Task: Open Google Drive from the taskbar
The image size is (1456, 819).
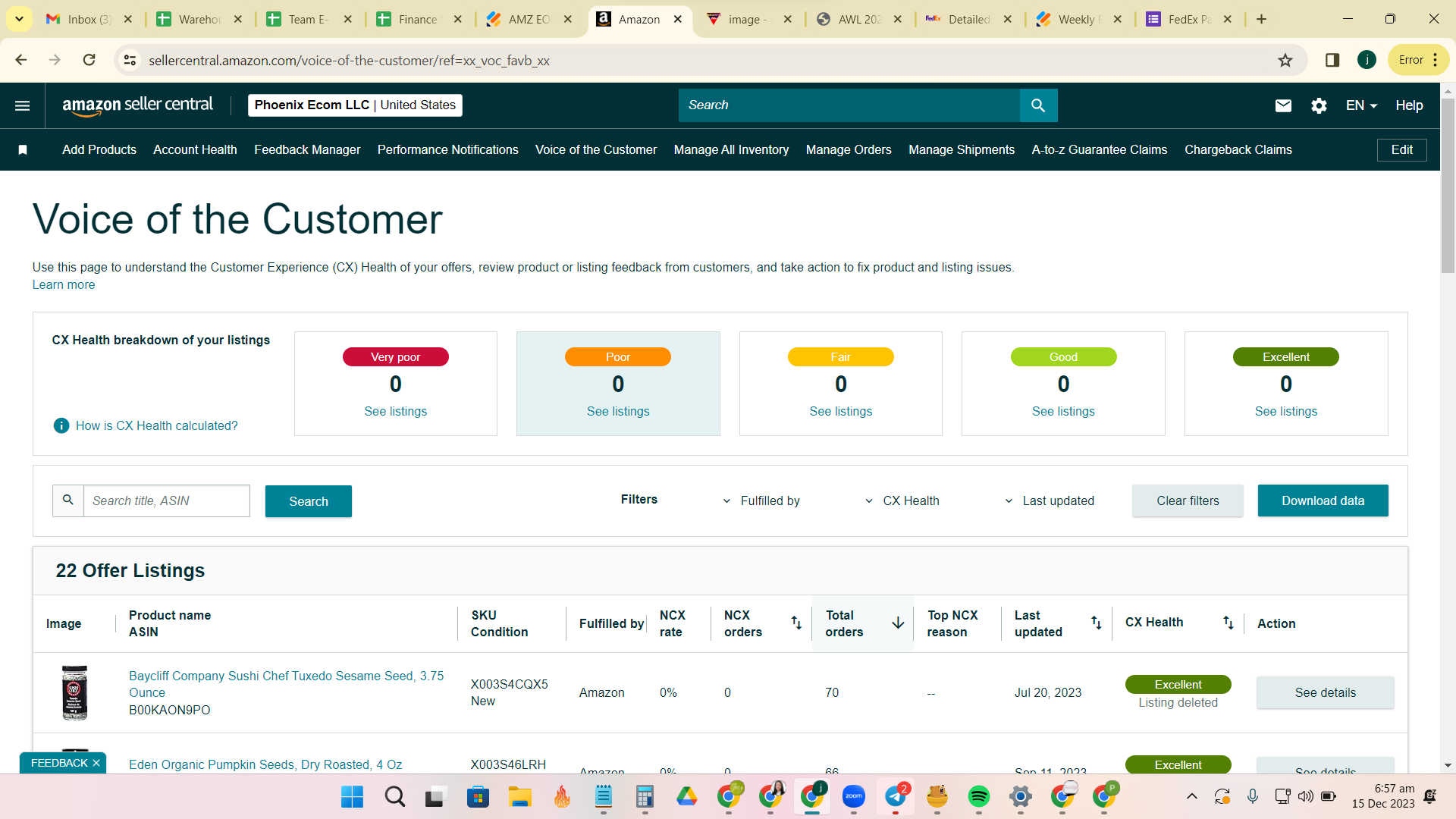Action: (687, 796)
